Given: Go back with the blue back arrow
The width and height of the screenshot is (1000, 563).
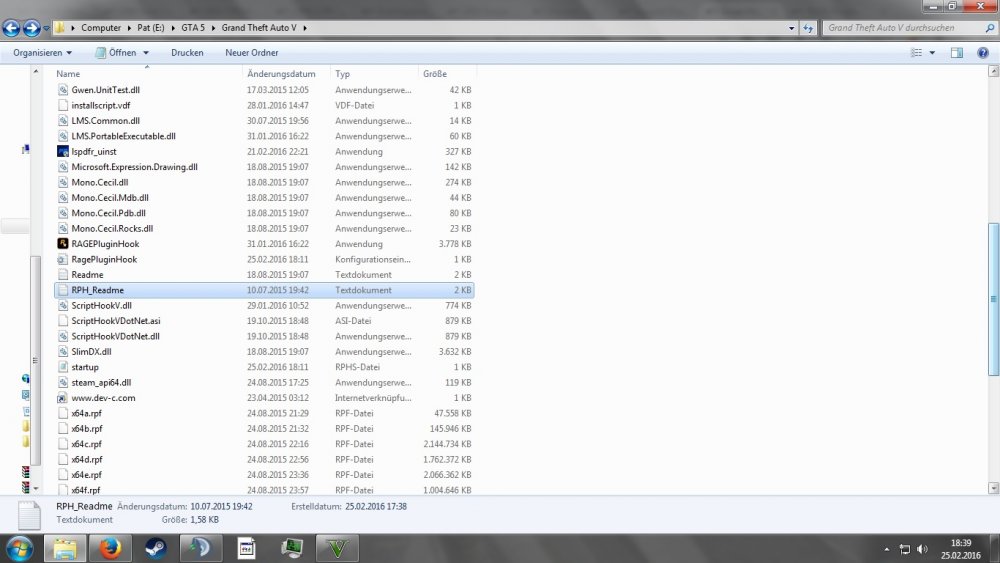Looking at the screenshot, I should (11, 28).
